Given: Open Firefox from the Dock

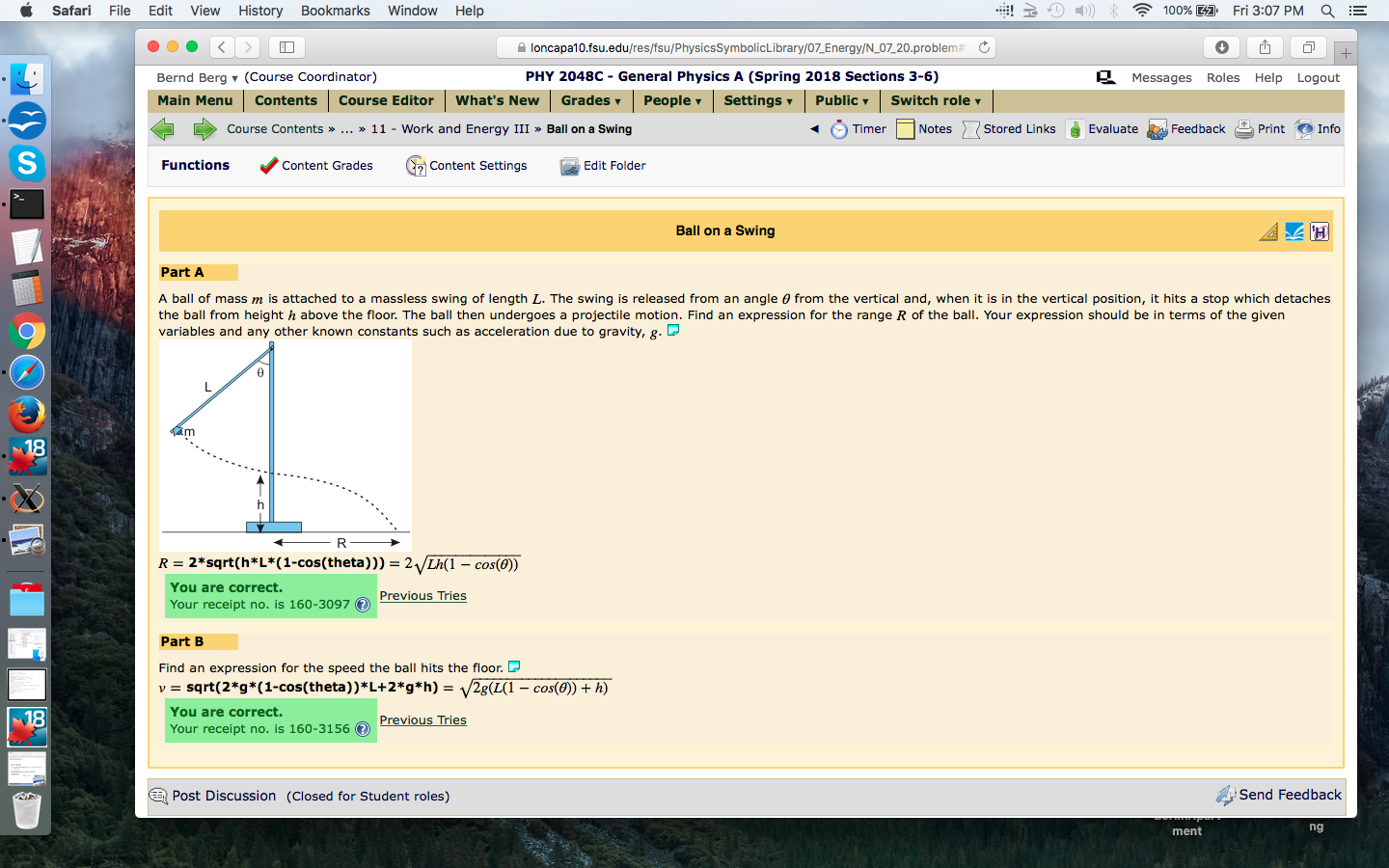Looking at the screenshot, I should (27, 415).
